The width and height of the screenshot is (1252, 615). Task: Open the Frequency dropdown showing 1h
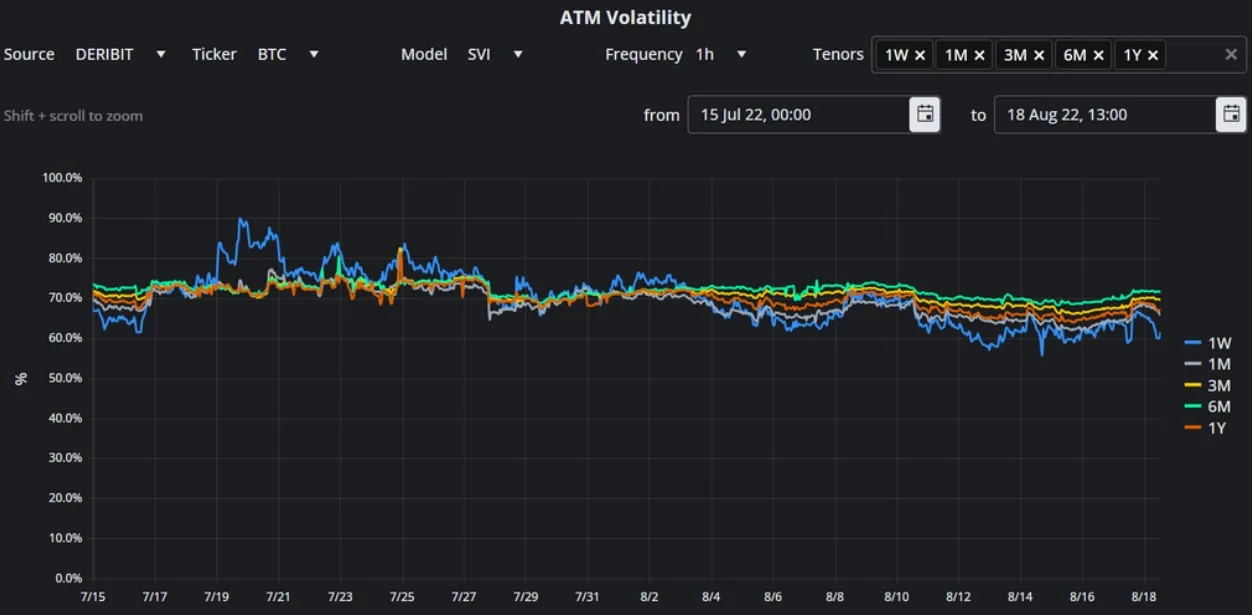coord(721,54)
